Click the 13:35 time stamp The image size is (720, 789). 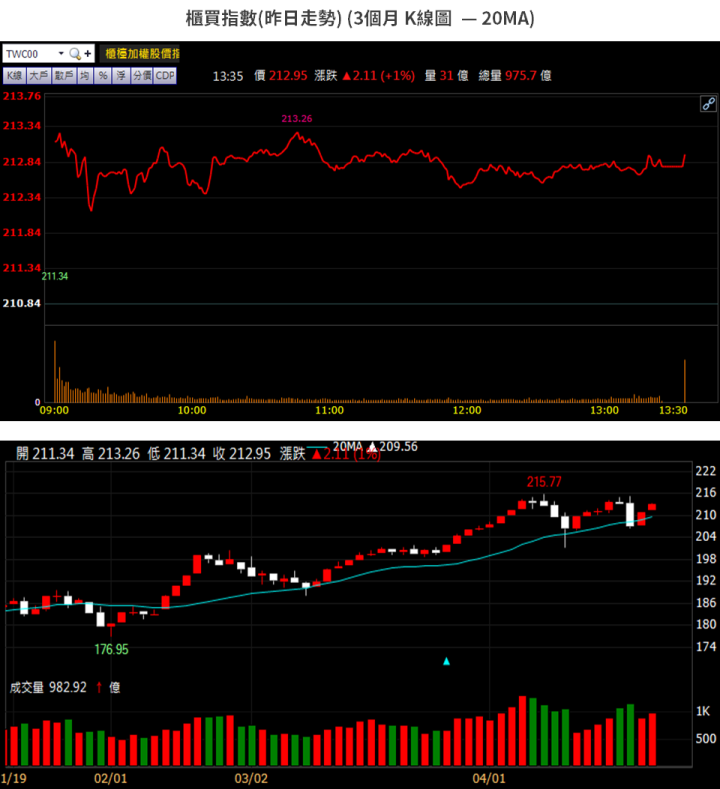coord(228,76)
